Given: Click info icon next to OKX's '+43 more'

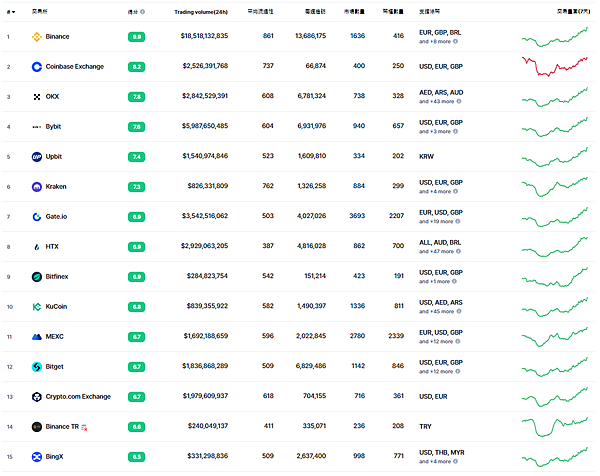Looking at the screenshot, I should [459, 101].
